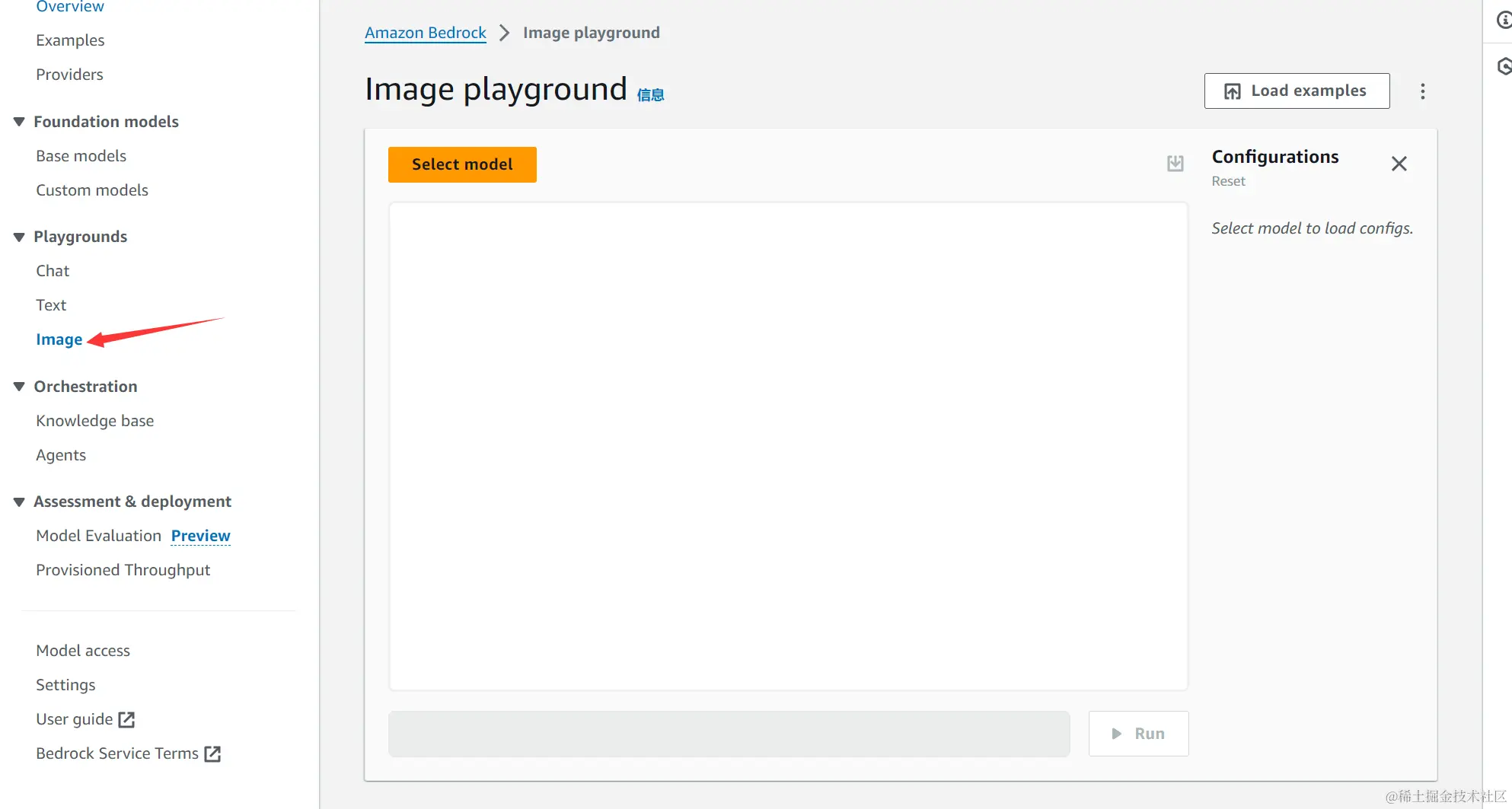Collapse Assessment & deployment section
Screen dimensions: 1512x809
[19, 502]
